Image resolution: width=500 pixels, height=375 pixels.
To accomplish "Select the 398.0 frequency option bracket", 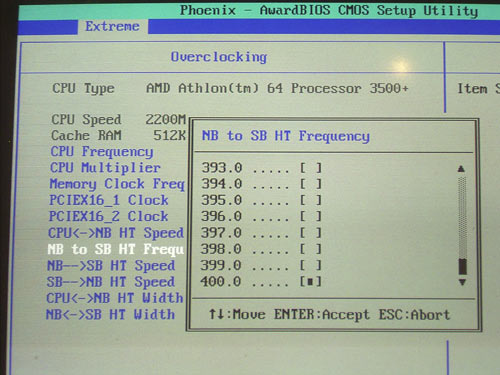I will pos(311,249).
